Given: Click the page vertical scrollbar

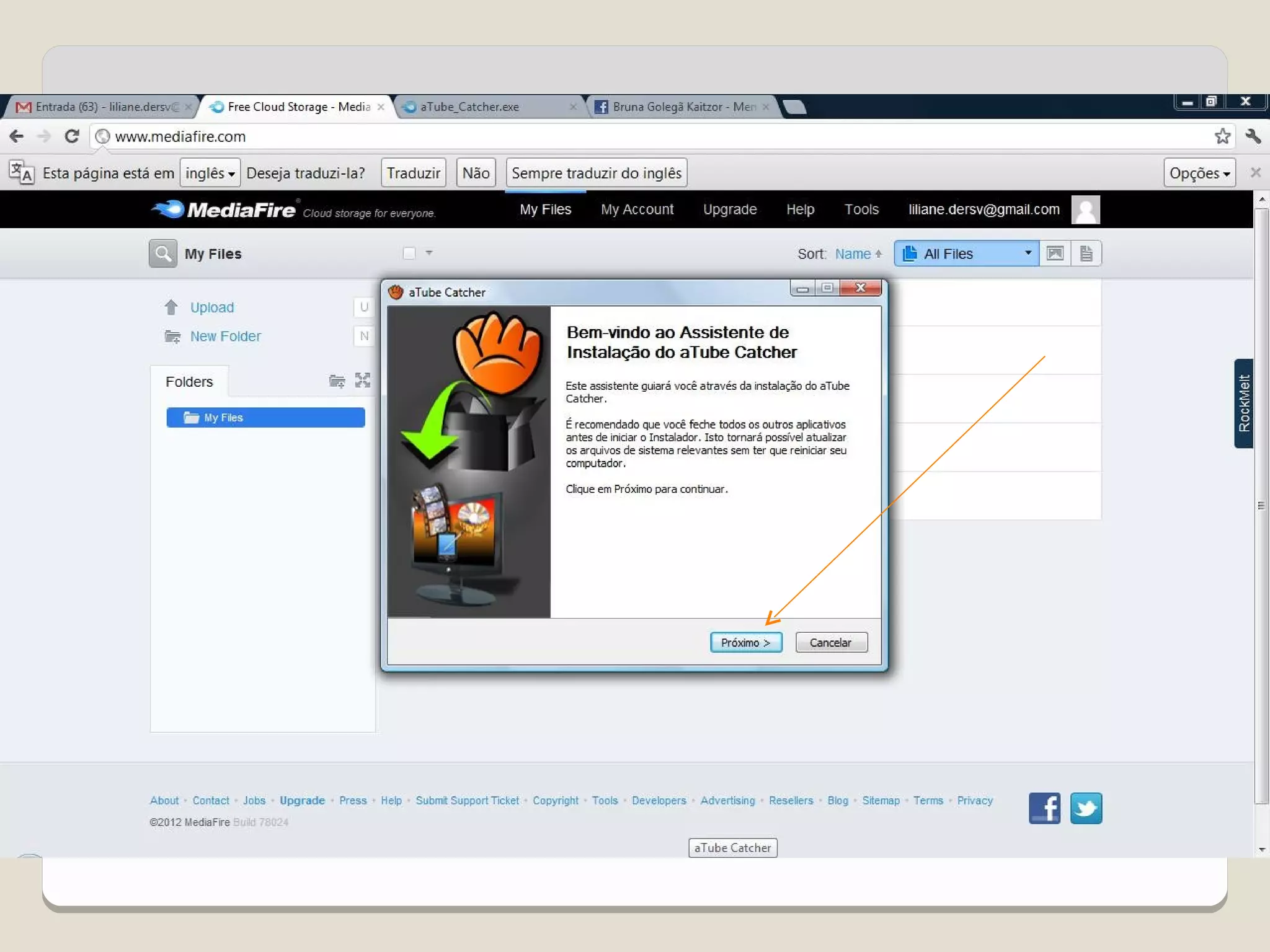Looking at the screenshot, I should tap(1261, 505).
